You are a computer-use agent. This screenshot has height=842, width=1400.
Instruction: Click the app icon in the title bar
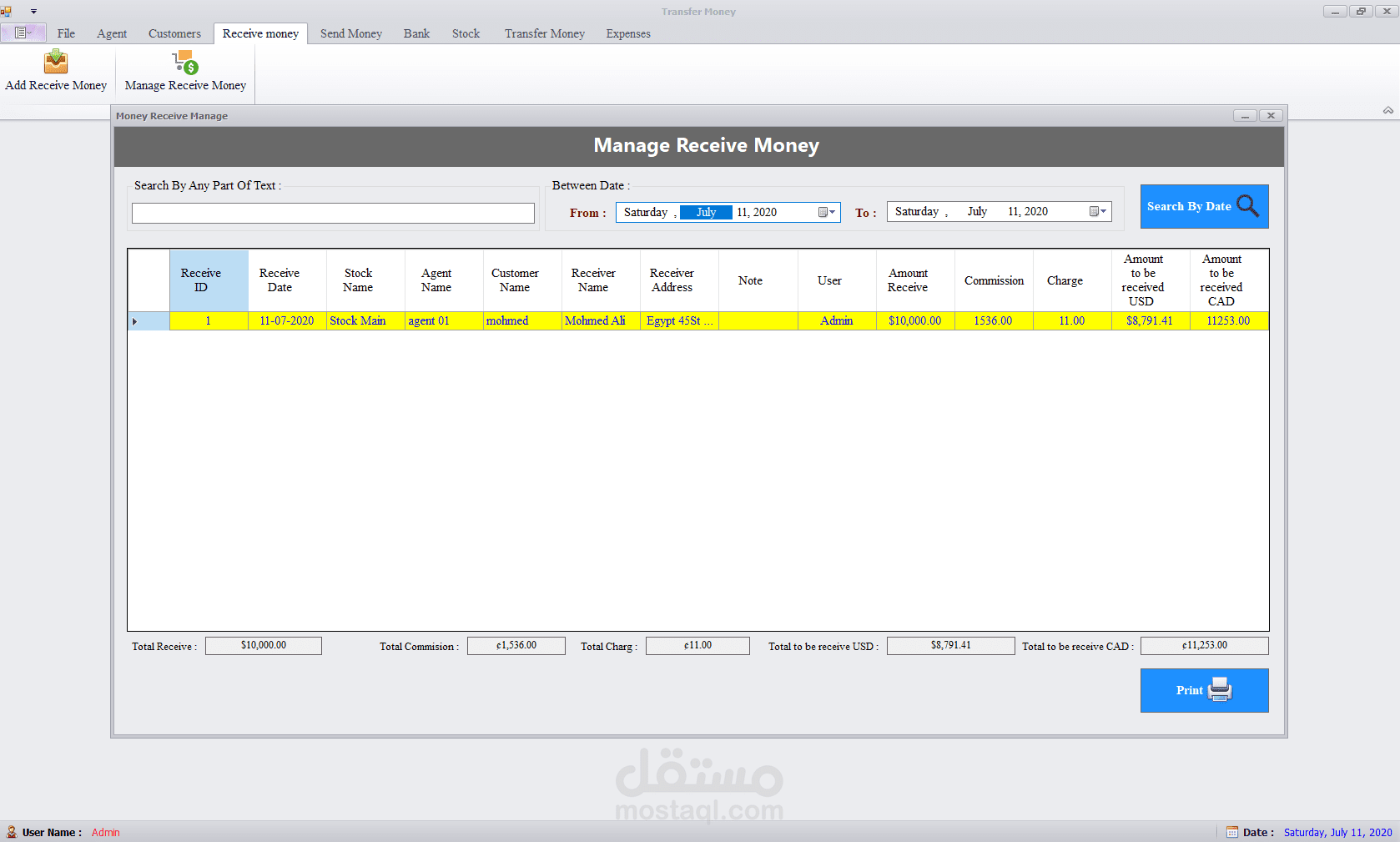(7, 12)
